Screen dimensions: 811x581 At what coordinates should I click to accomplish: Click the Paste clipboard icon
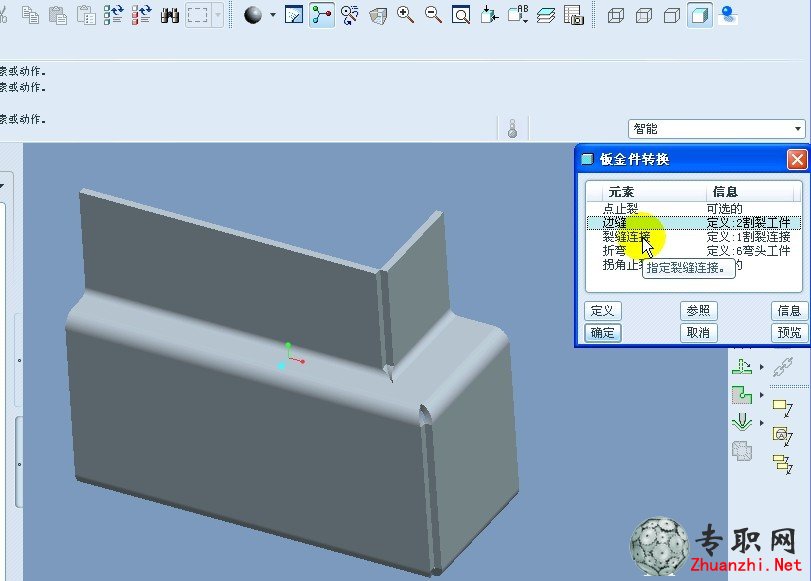(x=58, y=15)
